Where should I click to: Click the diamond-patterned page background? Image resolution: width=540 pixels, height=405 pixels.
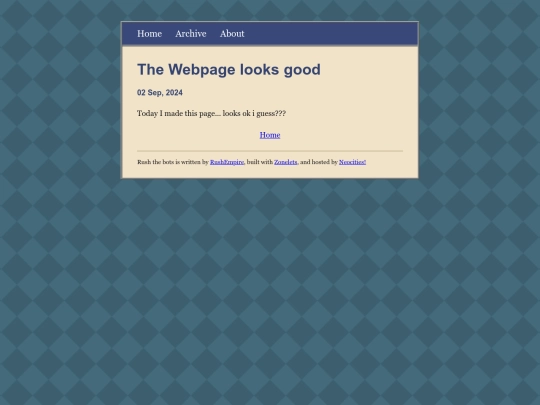270,293
